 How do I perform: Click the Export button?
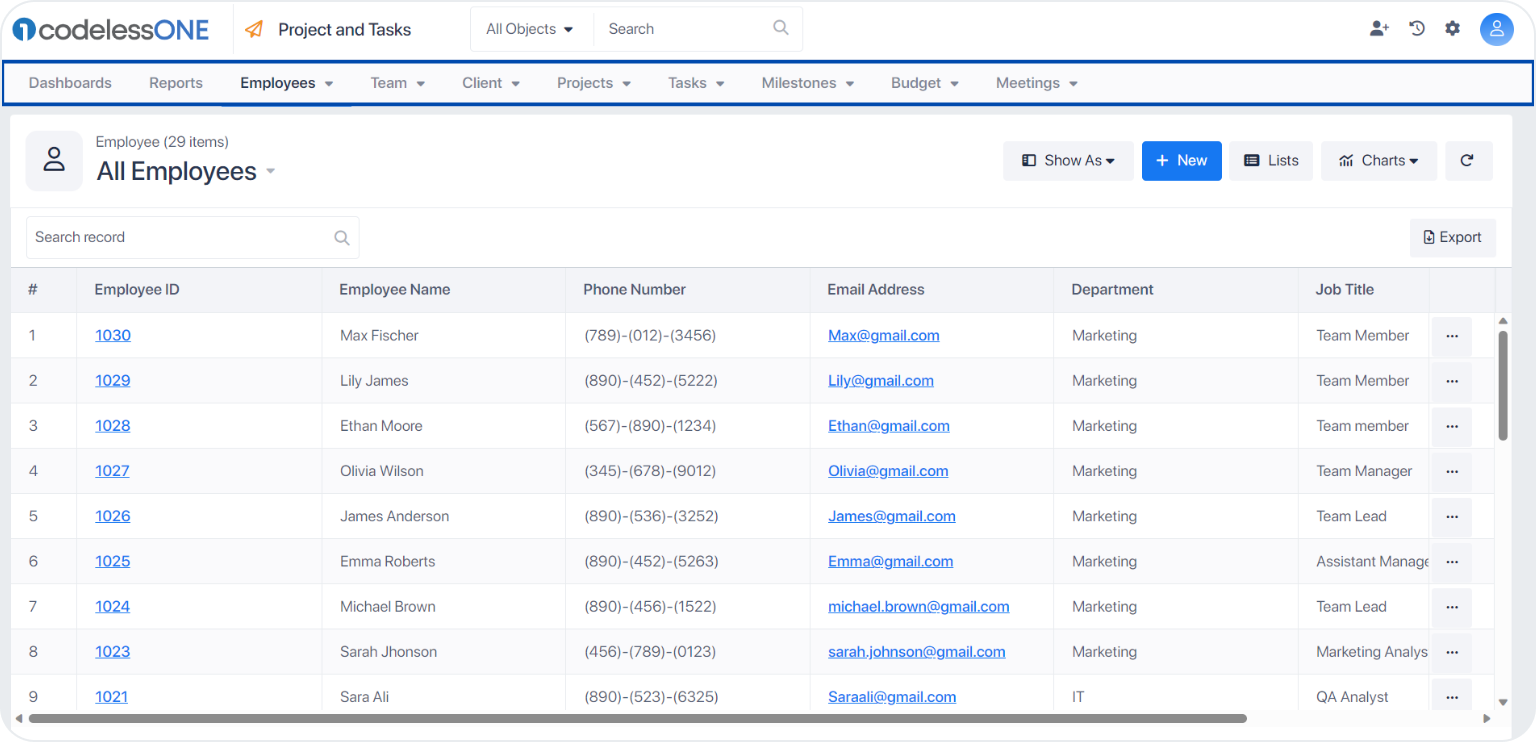pos(1453,238)
